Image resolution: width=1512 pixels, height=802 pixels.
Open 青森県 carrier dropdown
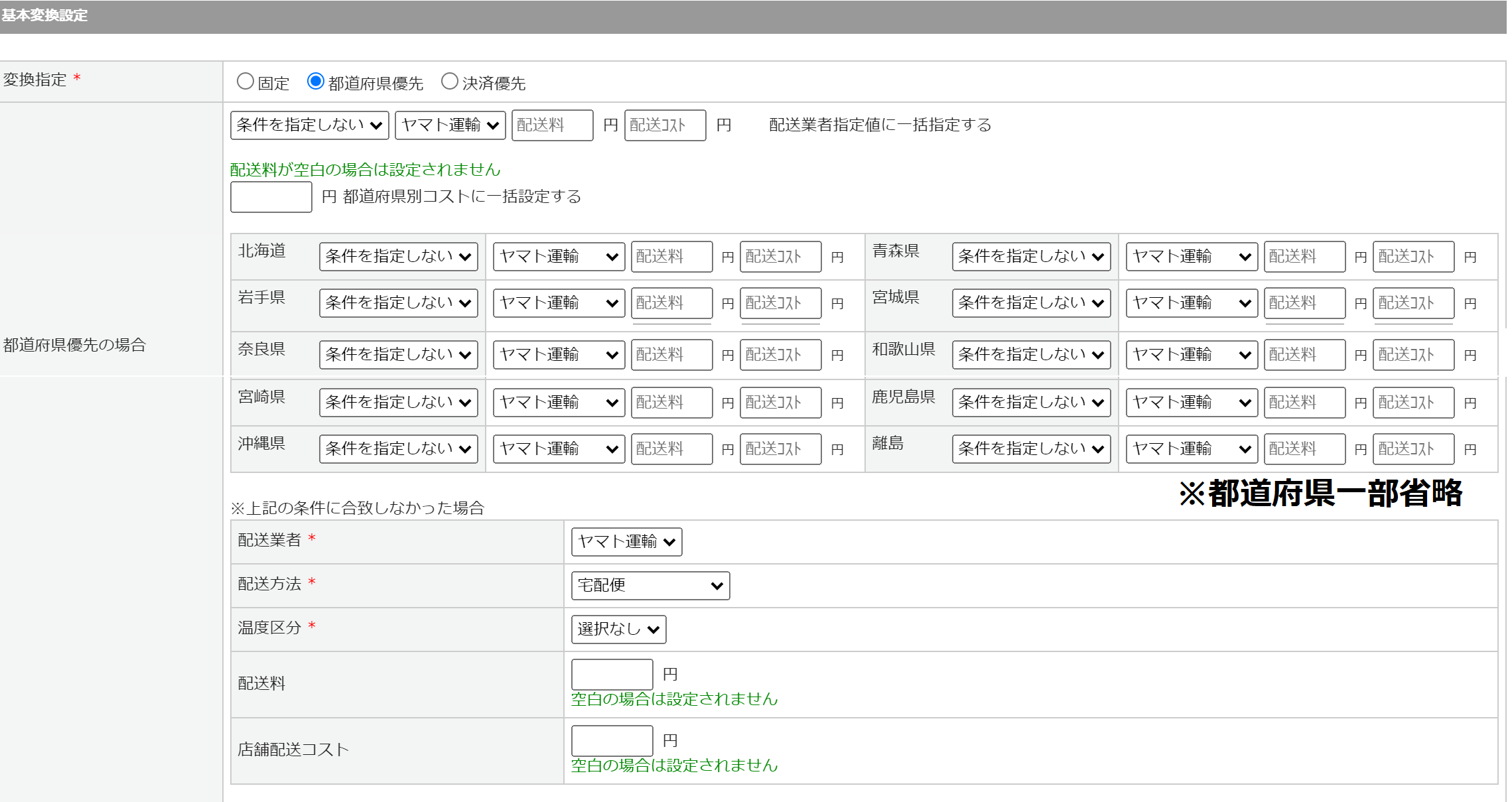coord(1191,257)
